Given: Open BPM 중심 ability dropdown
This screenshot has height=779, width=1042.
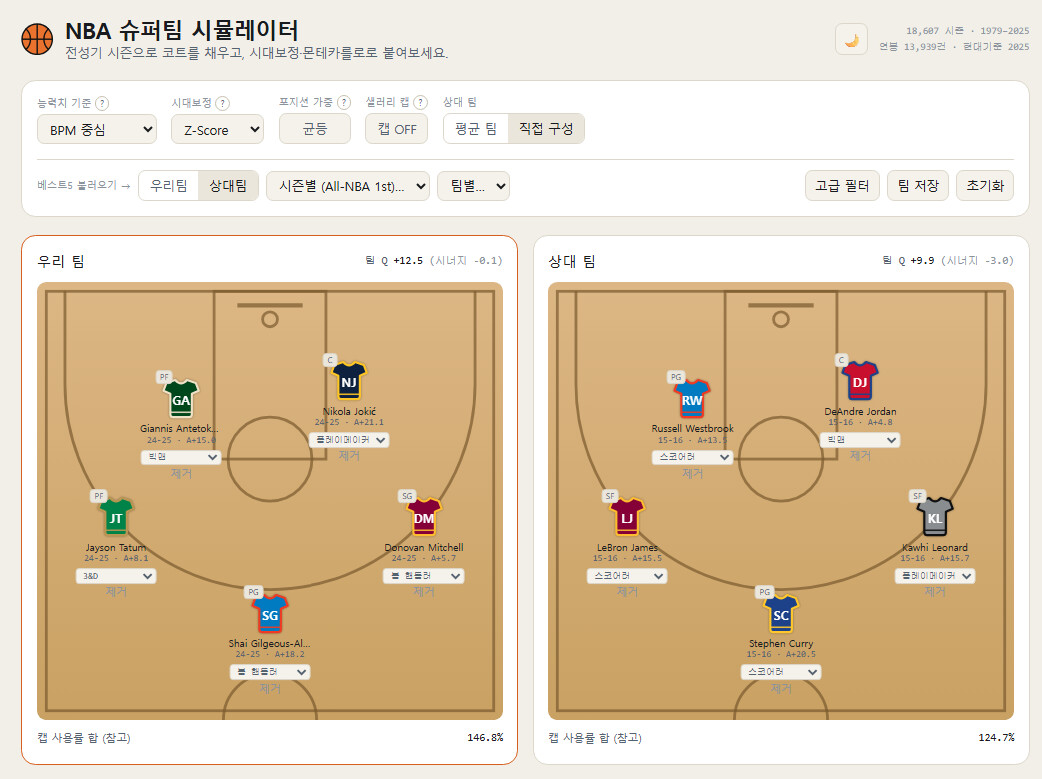Looking at the screenshot, I should (x=97, y=130).
